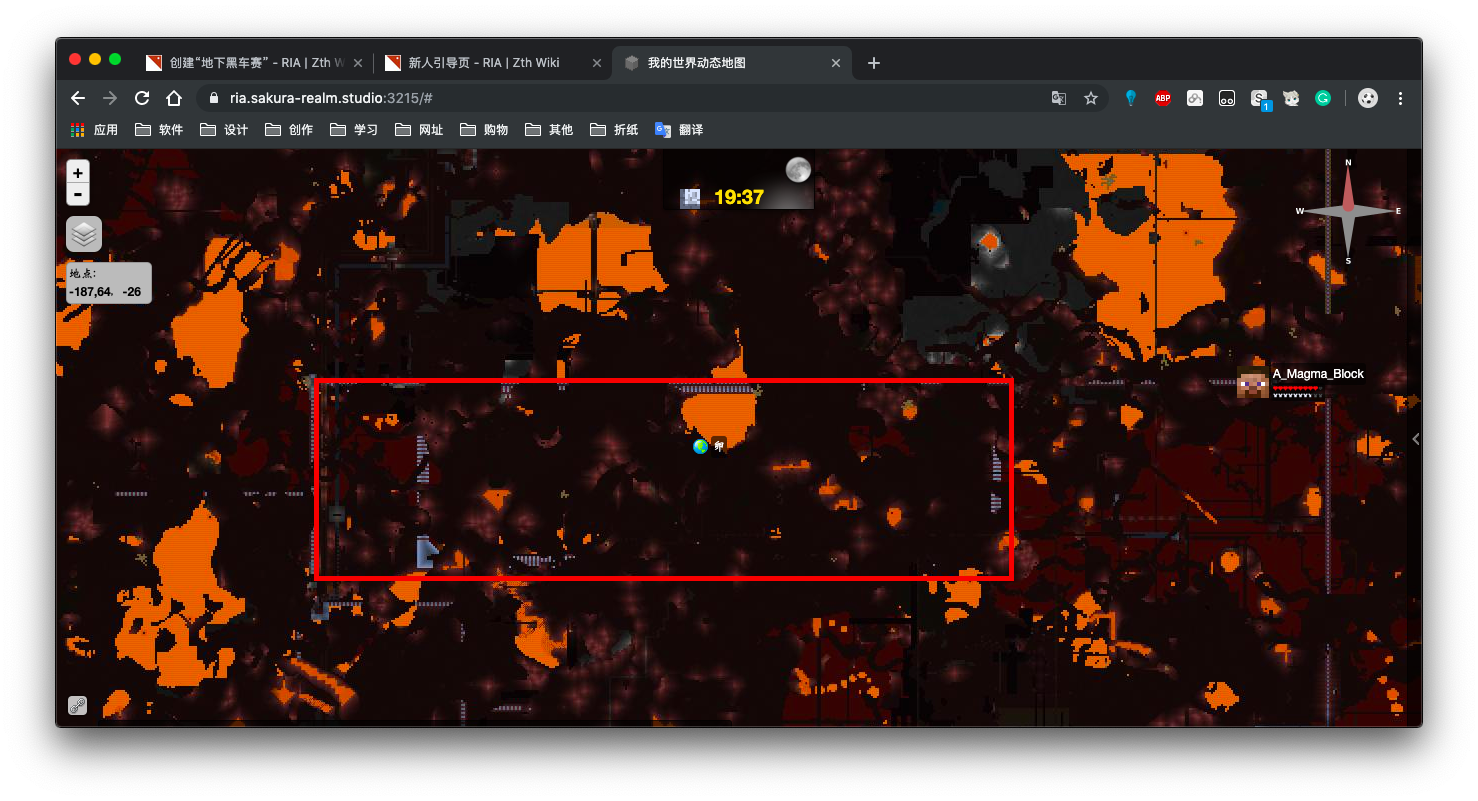Screen dimensions: 1478x801
Task: Expand the right sidebar panel arrow
Action: pos(1412,438)
